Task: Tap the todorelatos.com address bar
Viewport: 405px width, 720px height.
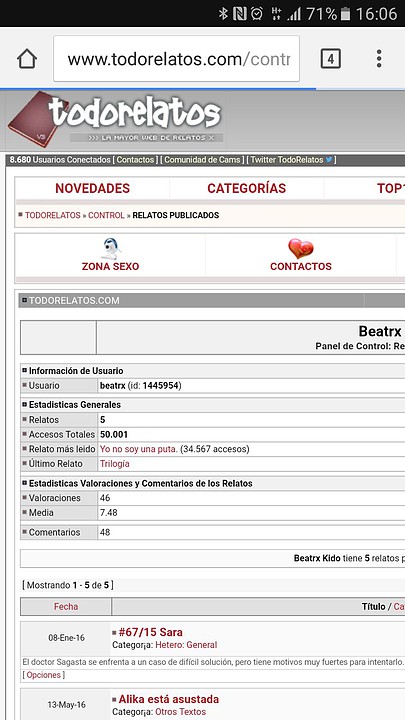Action: (176, 59)
